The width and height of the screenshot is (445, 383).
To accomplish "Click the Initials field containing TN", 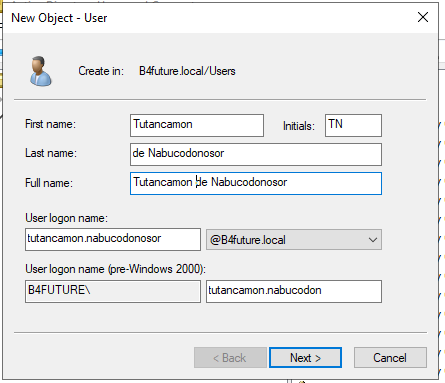I will pos(353,125).
